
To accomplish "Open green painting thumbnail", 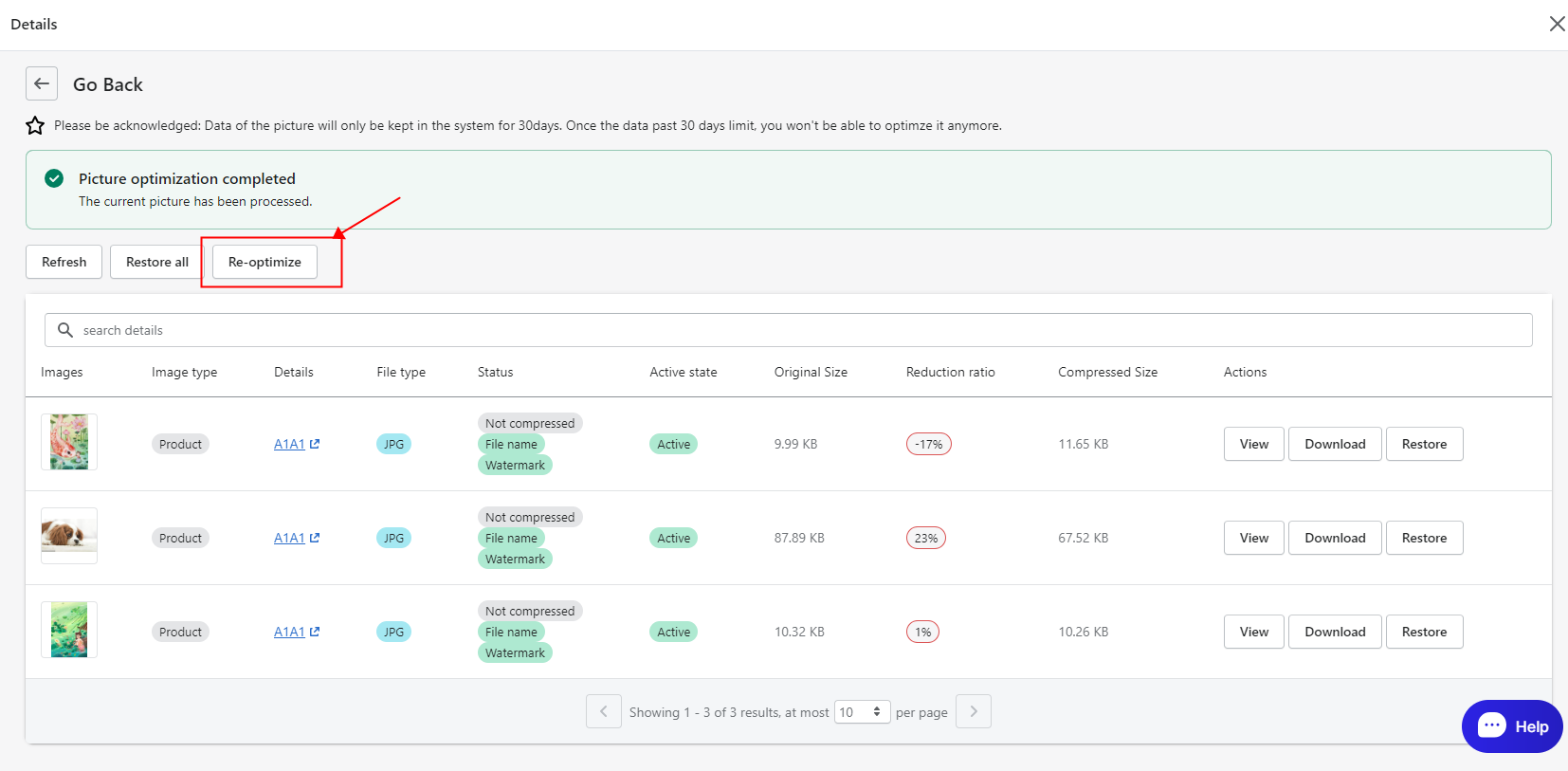I will tap(69, 630).
